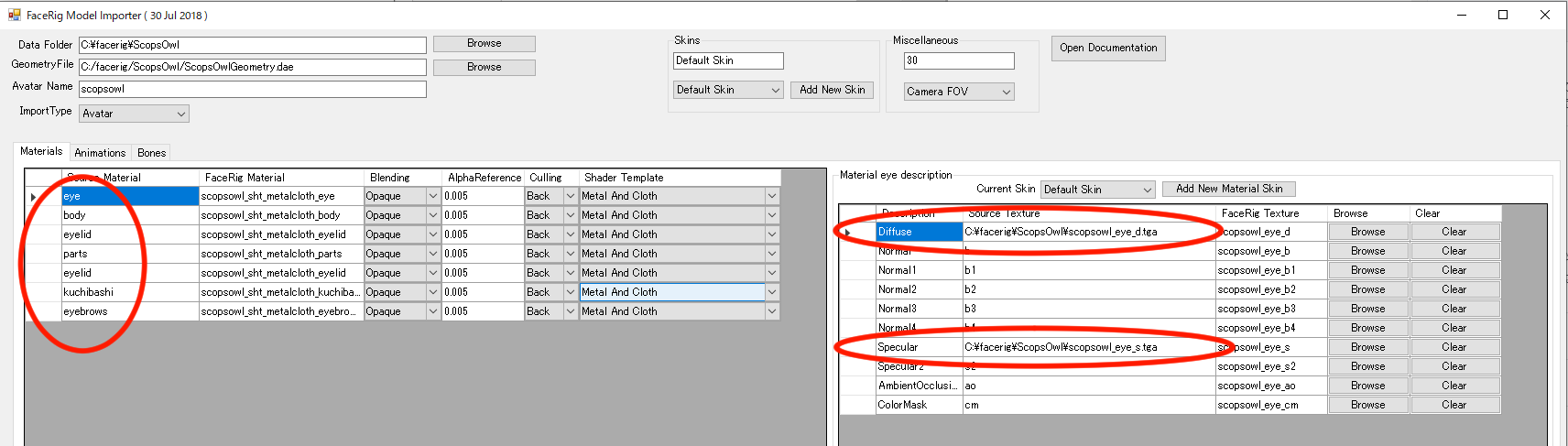This screenshot has height=446, width=1568.
Task: Switch to the Bones tab
Action: click(151, 153)
